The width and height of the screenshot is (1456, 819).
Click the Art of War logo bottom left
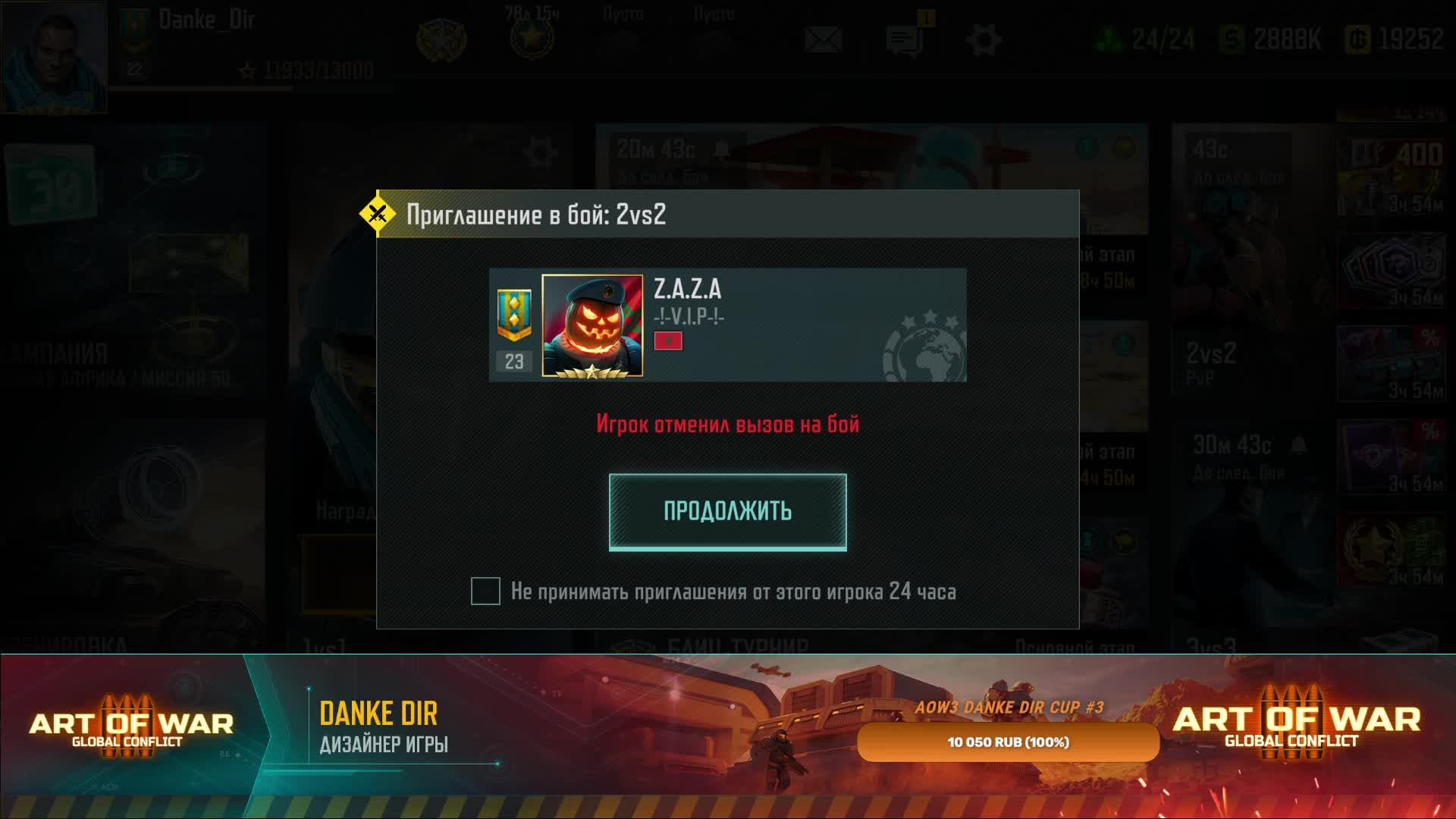(130, 726)
